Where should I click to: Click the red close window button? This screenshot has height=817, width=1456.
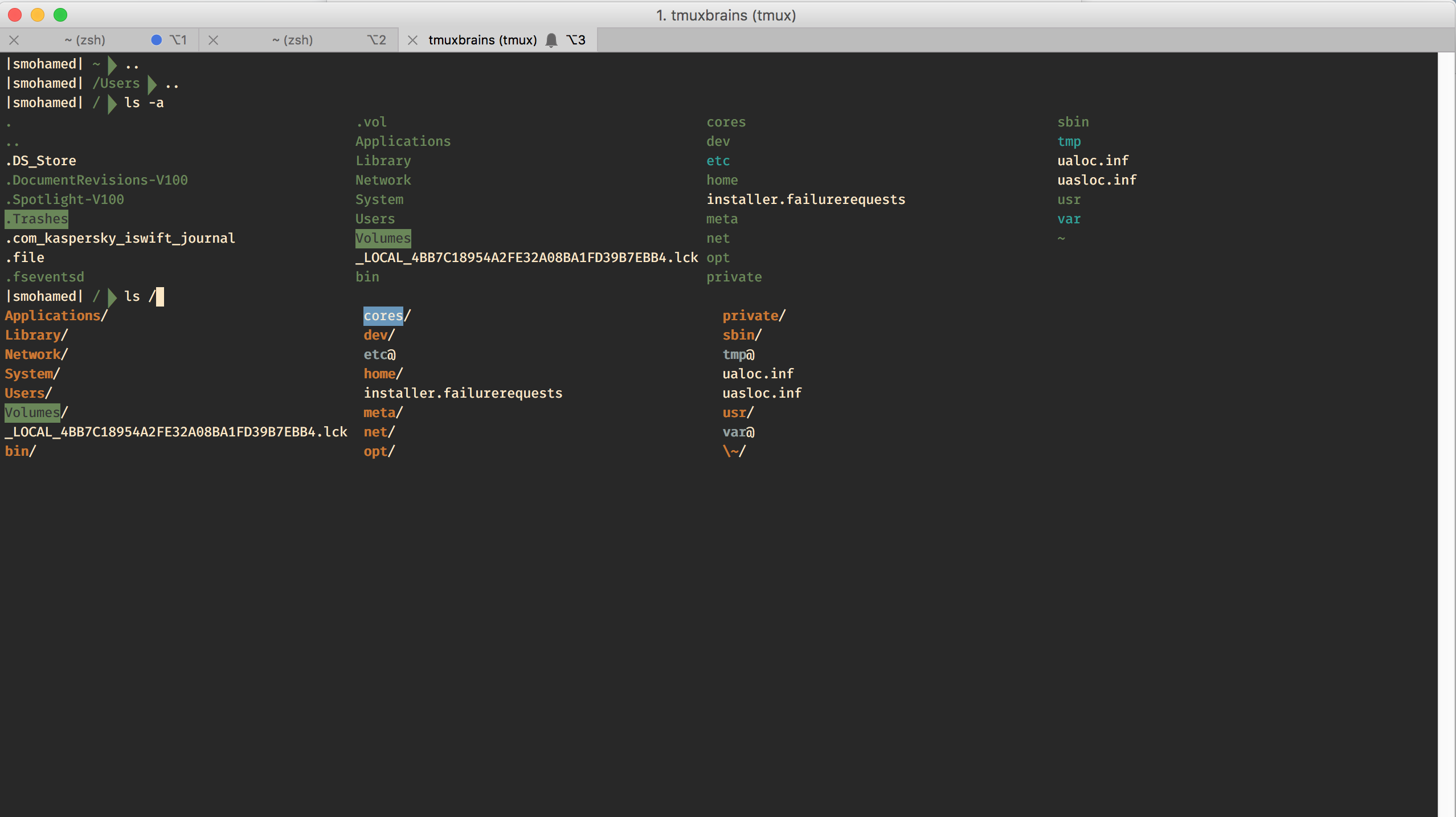[x=15, y=15]
